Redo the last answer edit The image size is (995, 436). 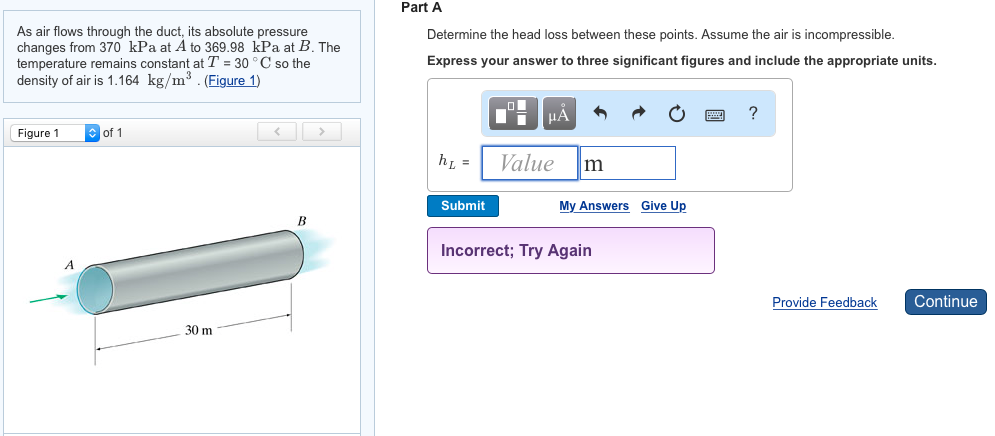(639, 114)
